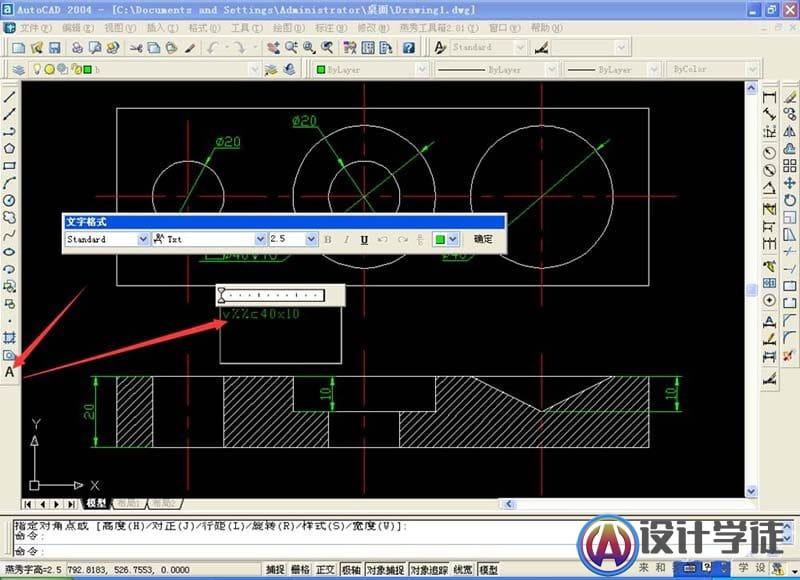Open the 编辑 menu

[x=78, y=28]
